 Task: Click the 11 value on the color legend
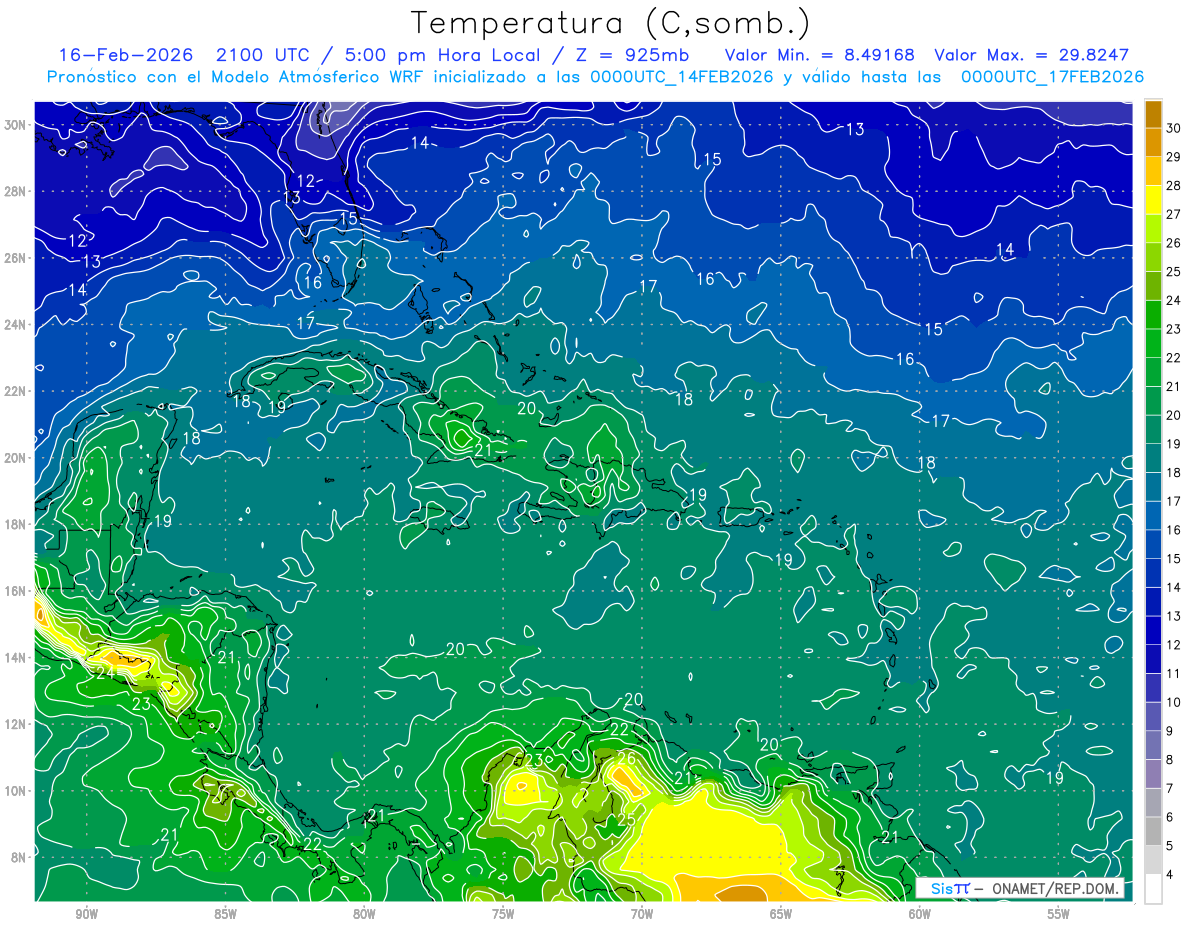coord(1174,673)
